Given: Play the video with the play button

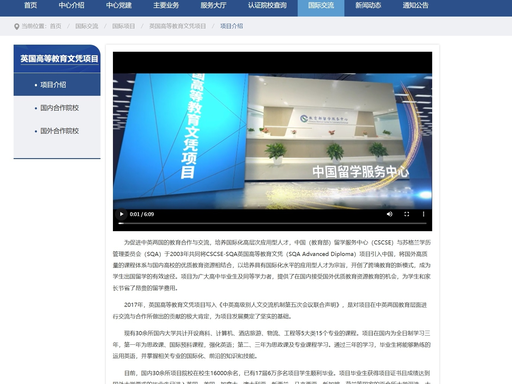Looking at the screenshot, I should (x=121, y=214).
